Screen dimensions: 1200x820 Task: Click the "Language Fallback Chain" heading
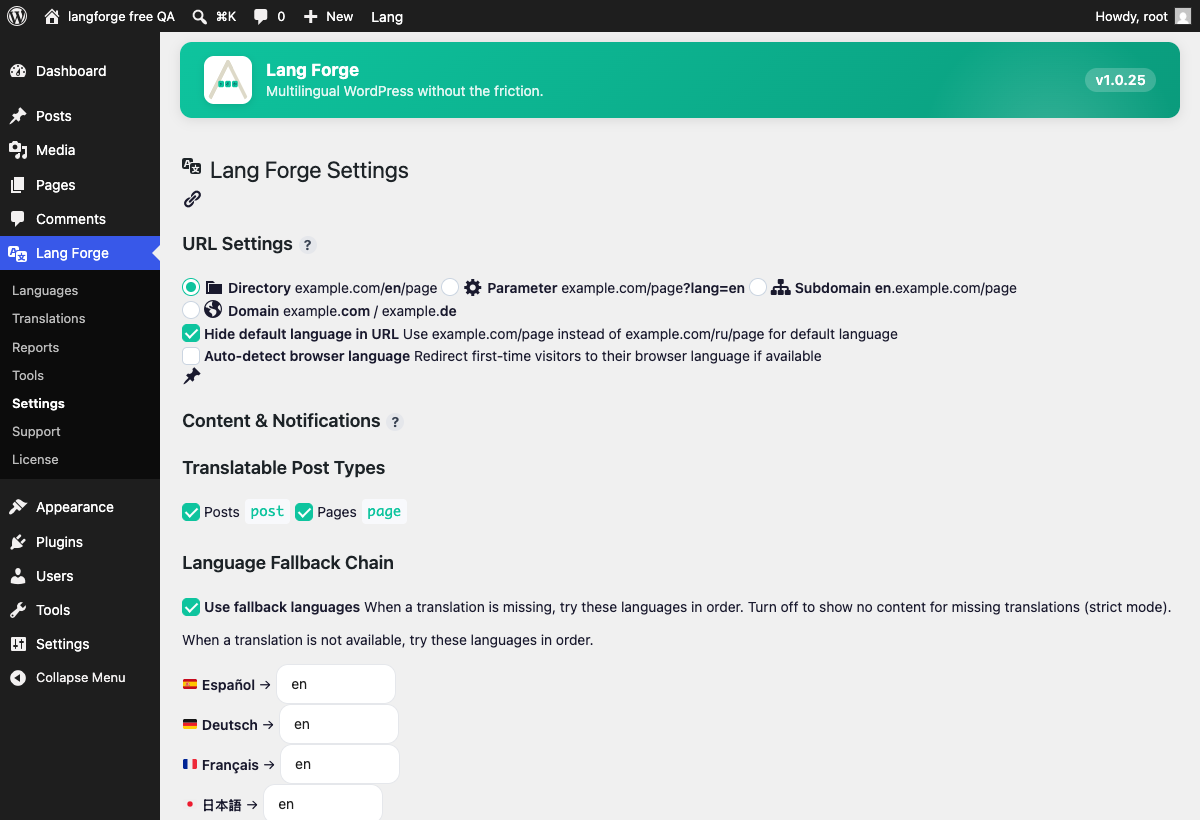288,563
